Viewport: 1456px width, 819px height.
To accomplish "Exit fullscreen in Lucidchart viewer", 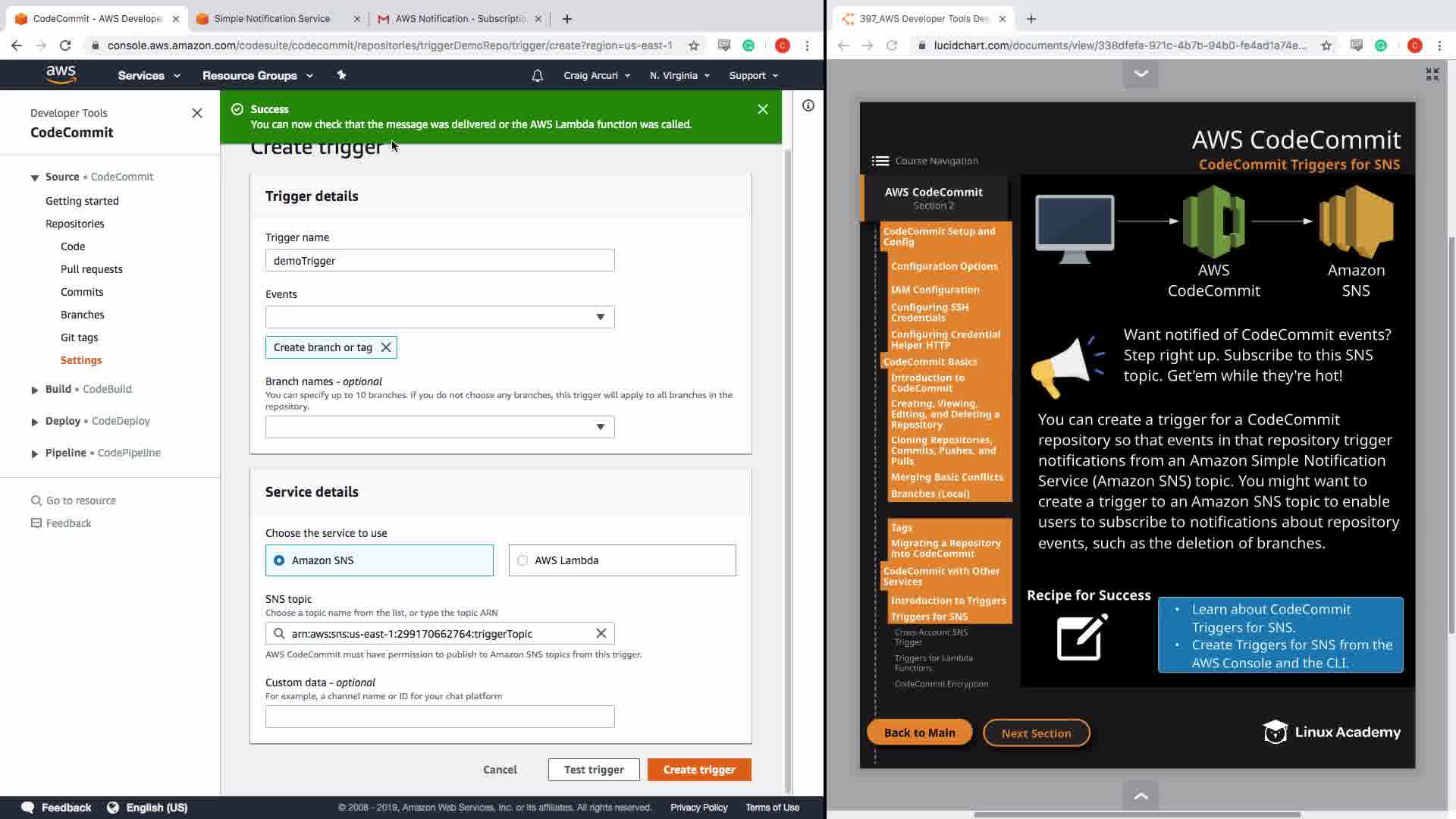I will click(1432, 74).
